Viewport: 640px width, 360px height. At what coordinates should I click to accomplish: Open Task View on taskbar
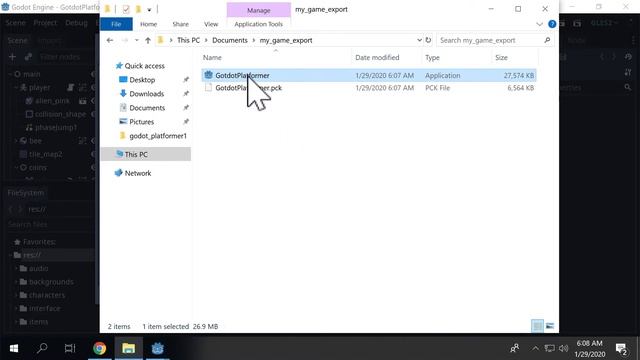coord(70,348)
